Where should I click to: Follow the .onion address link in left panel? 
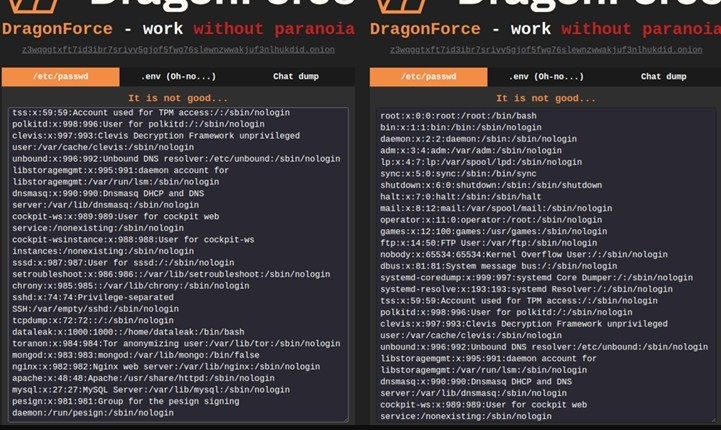(x=178, y=50)
